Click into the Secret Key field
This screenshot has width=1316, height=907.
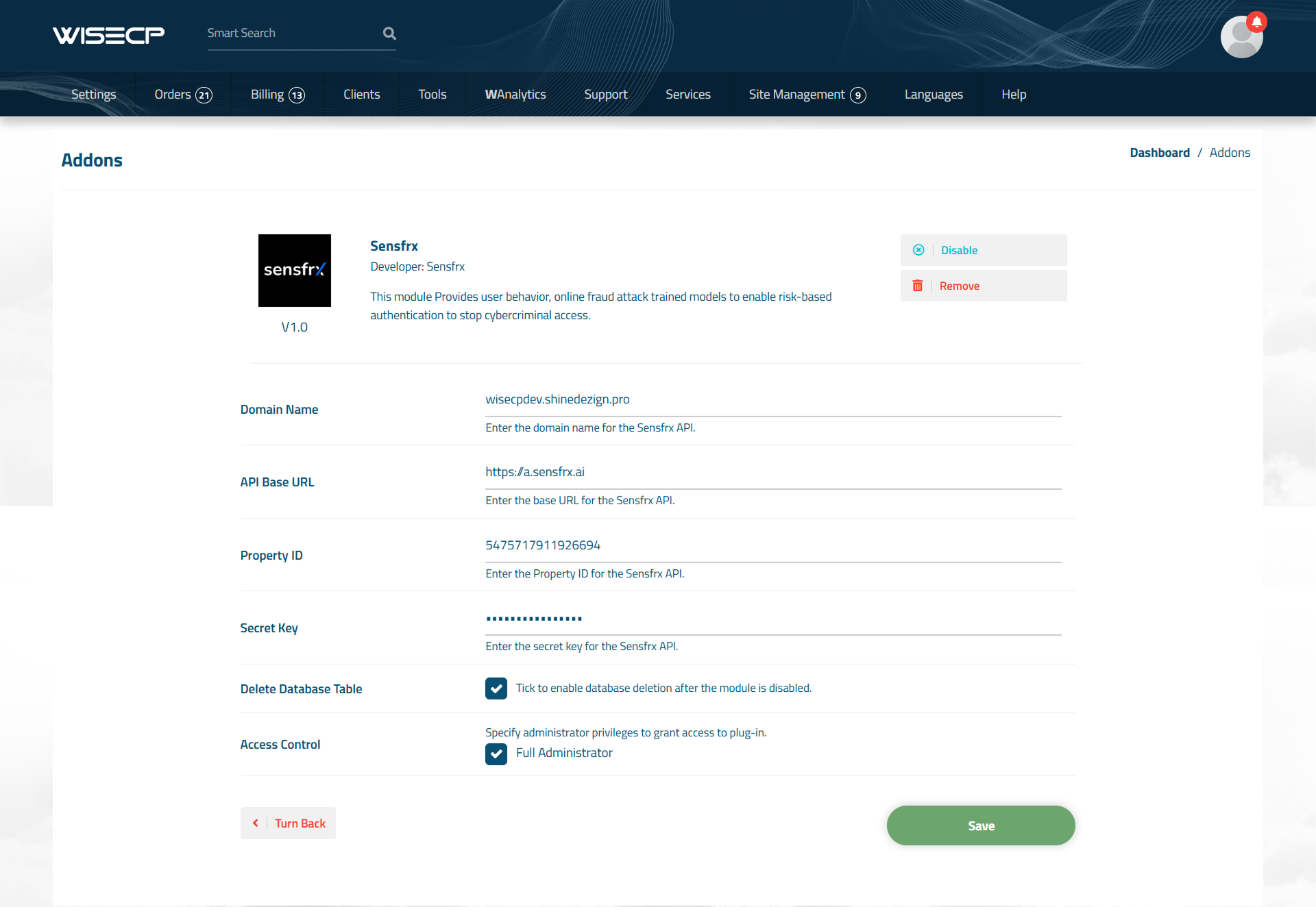pyautogui.click(x=773, y=619)
